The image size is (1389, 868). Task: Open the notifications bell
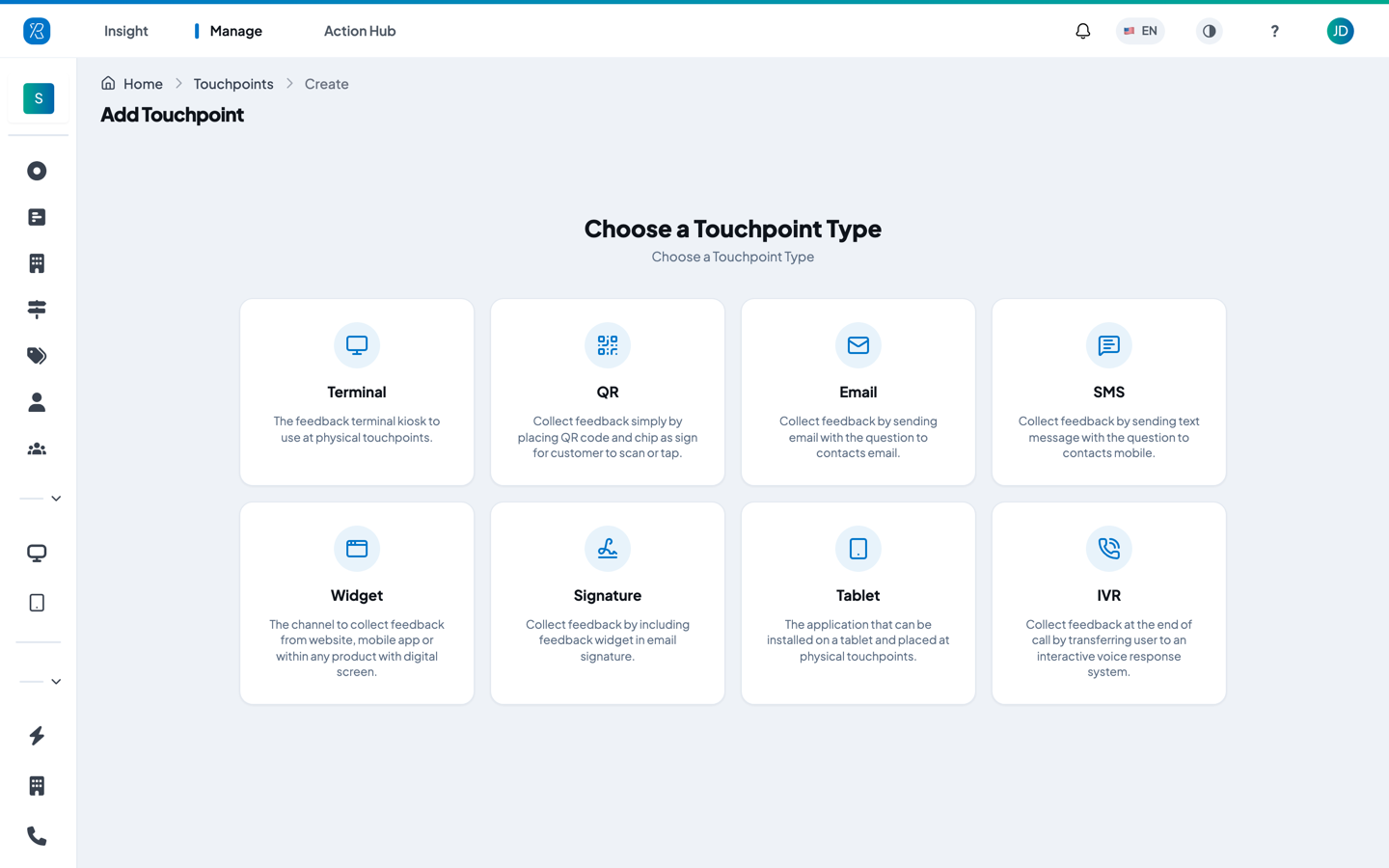coord(1083,31)
